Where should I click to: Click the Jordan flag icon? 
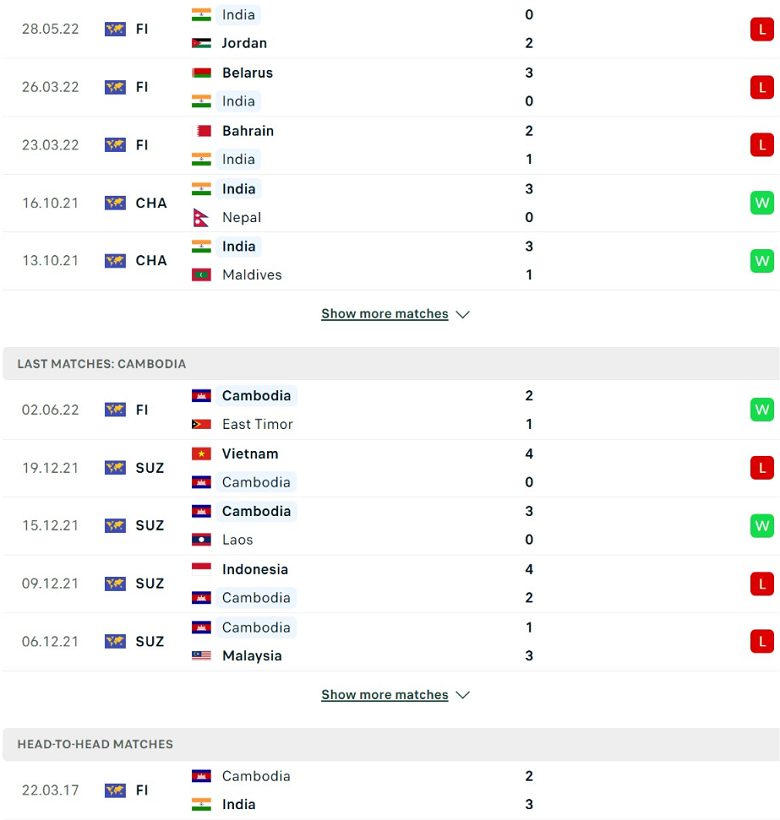point(201,43)
